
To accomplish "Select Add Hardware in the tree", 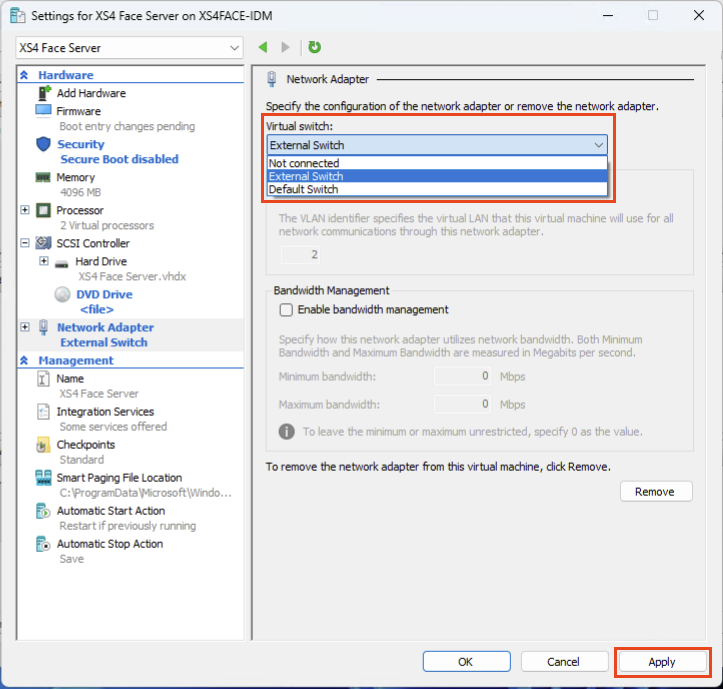I will [91, 93].
